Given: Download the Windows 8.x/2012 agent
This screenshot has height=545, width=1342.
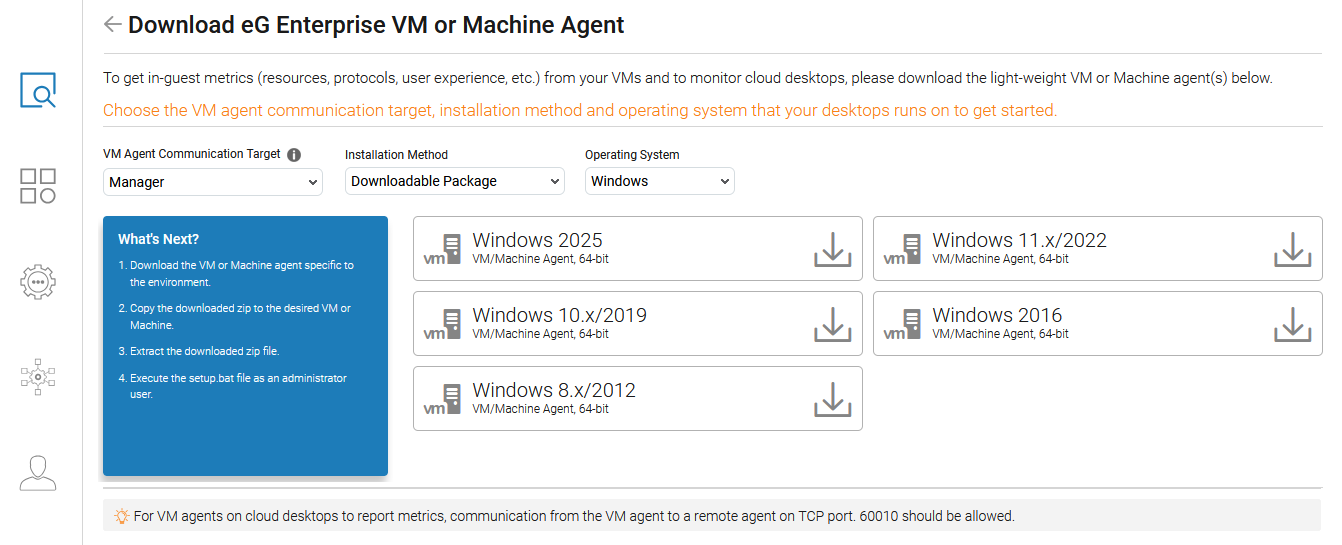Looking at the screenshot, I should tap(832, 400).
